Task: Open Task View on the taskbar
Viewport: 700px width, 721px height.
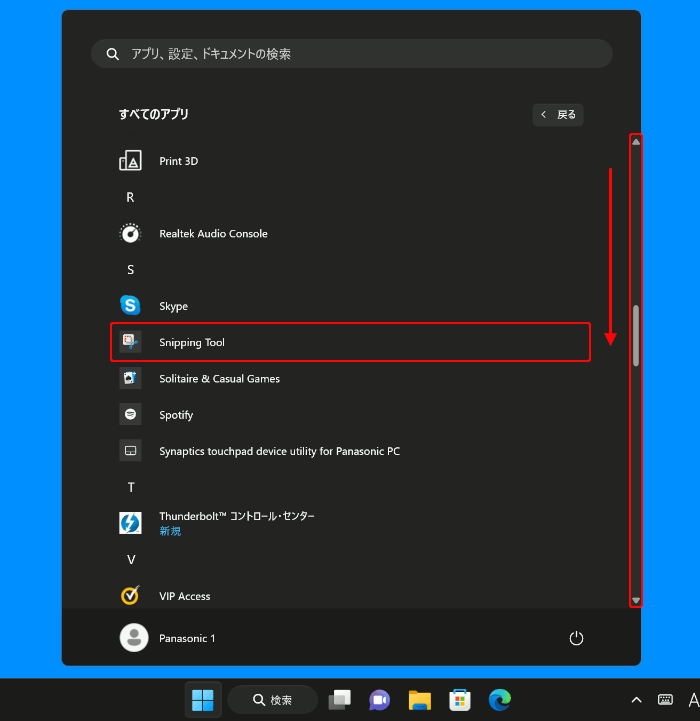Action: (x=339, y=700)
